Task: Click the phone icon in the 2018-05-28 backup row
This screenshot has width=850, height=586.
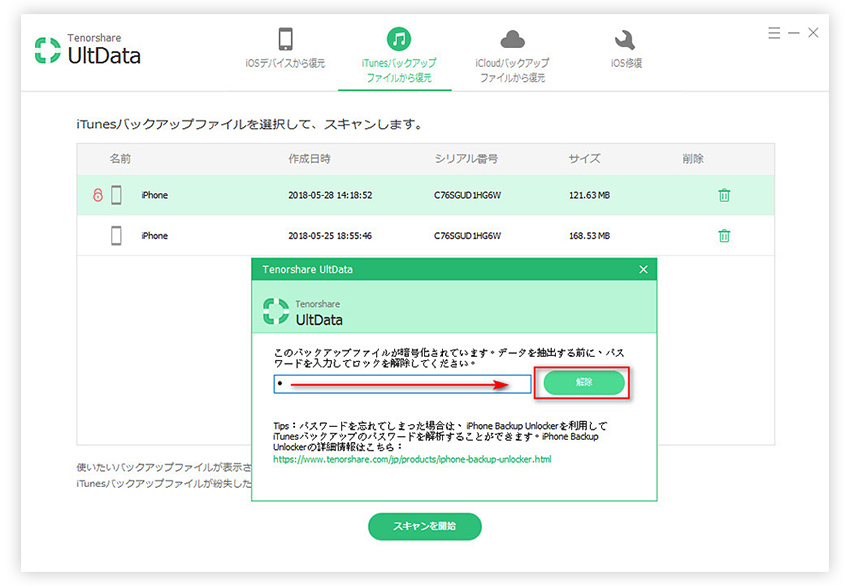Action: point(116,195)
